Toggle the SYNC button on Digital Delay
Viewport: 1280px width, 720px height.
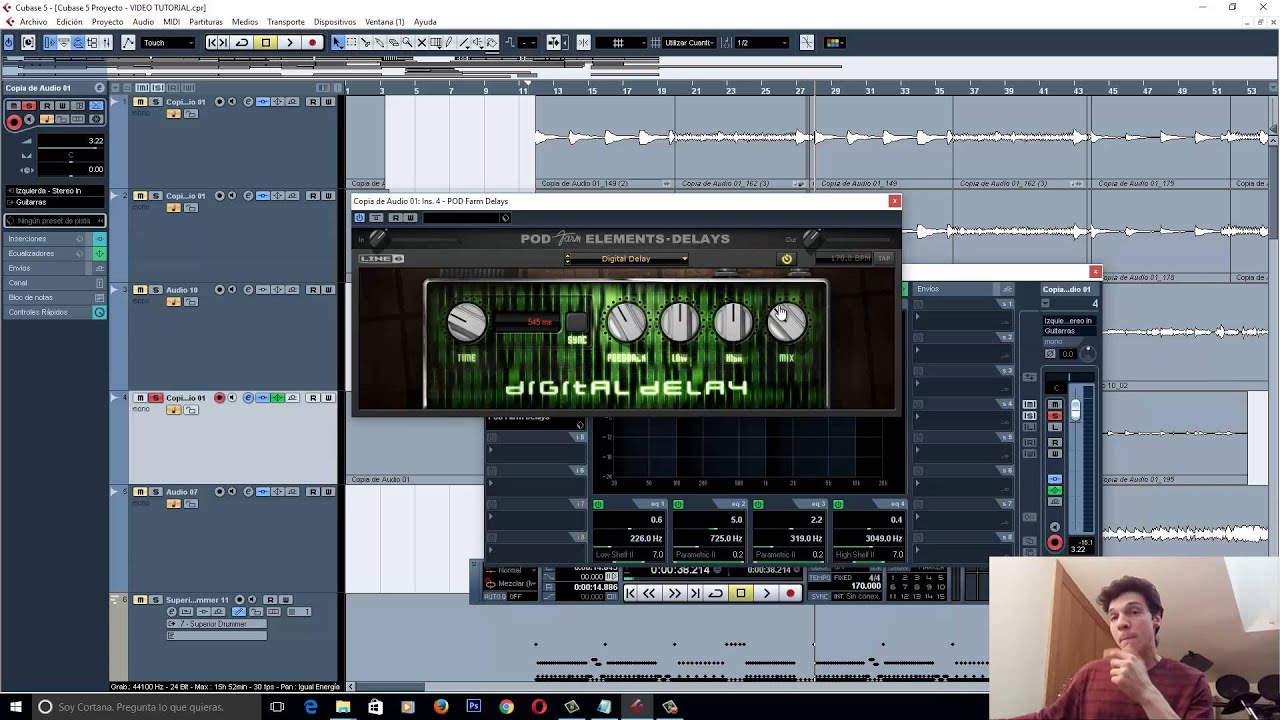click(577, 323)
